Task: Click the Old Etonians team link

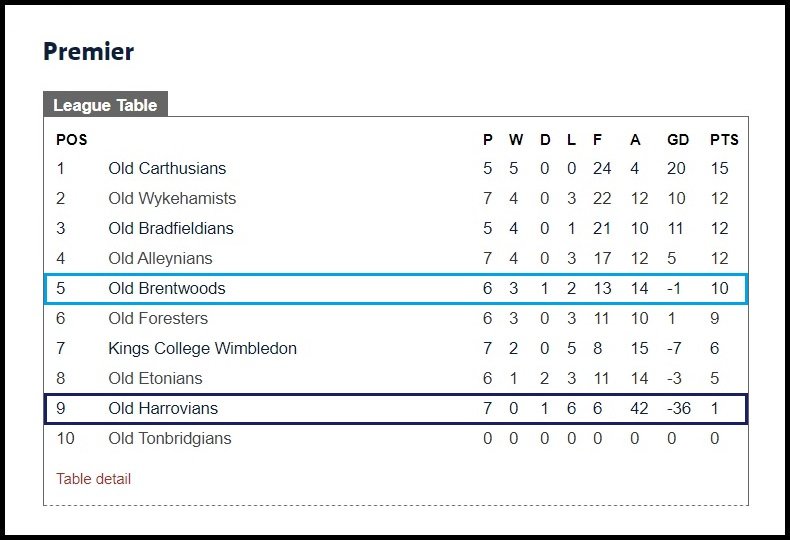Action: (x=155, y=378)
